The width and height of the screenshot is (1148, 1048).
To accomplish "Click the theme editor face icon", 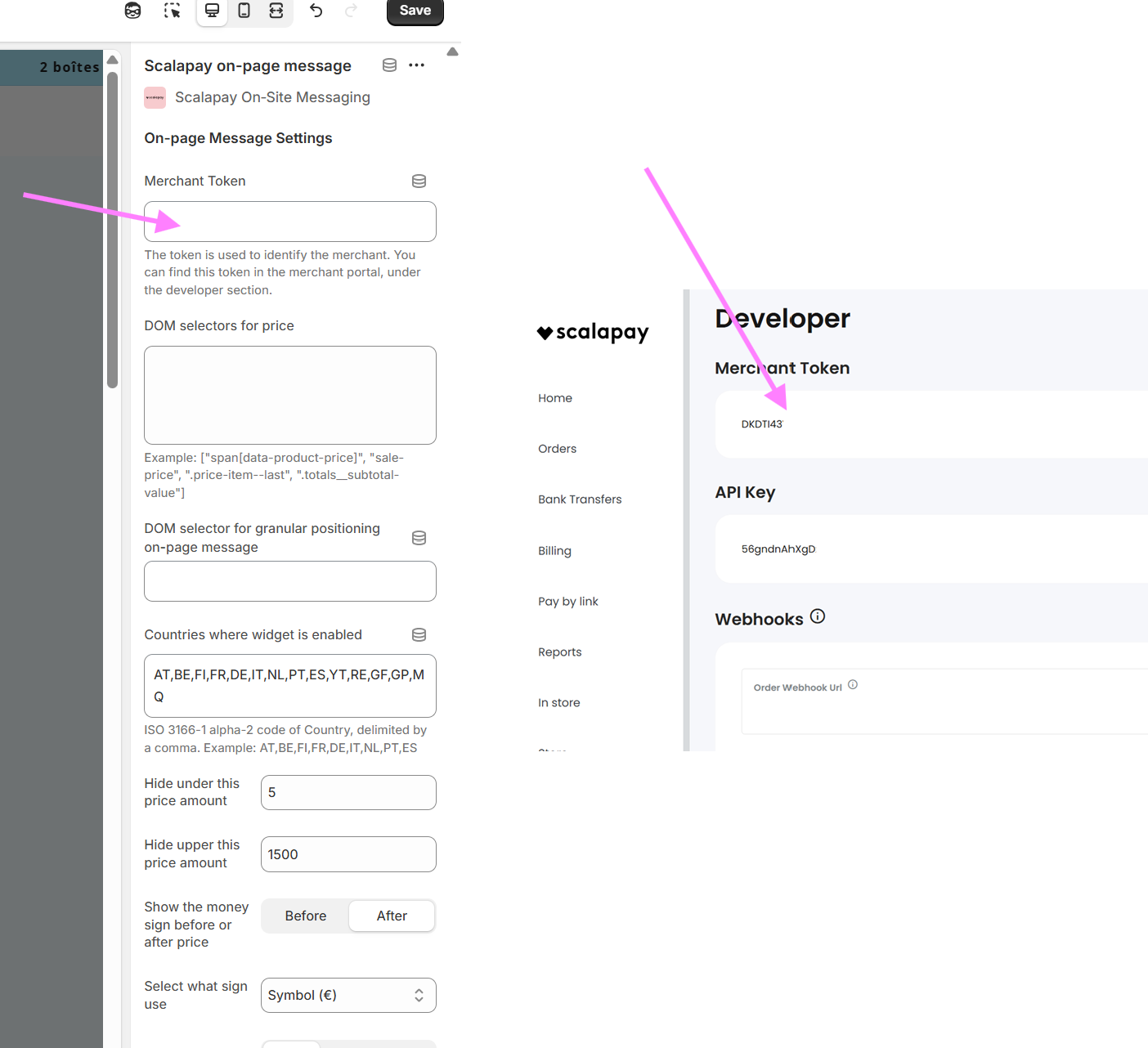I will click(132, 11).
